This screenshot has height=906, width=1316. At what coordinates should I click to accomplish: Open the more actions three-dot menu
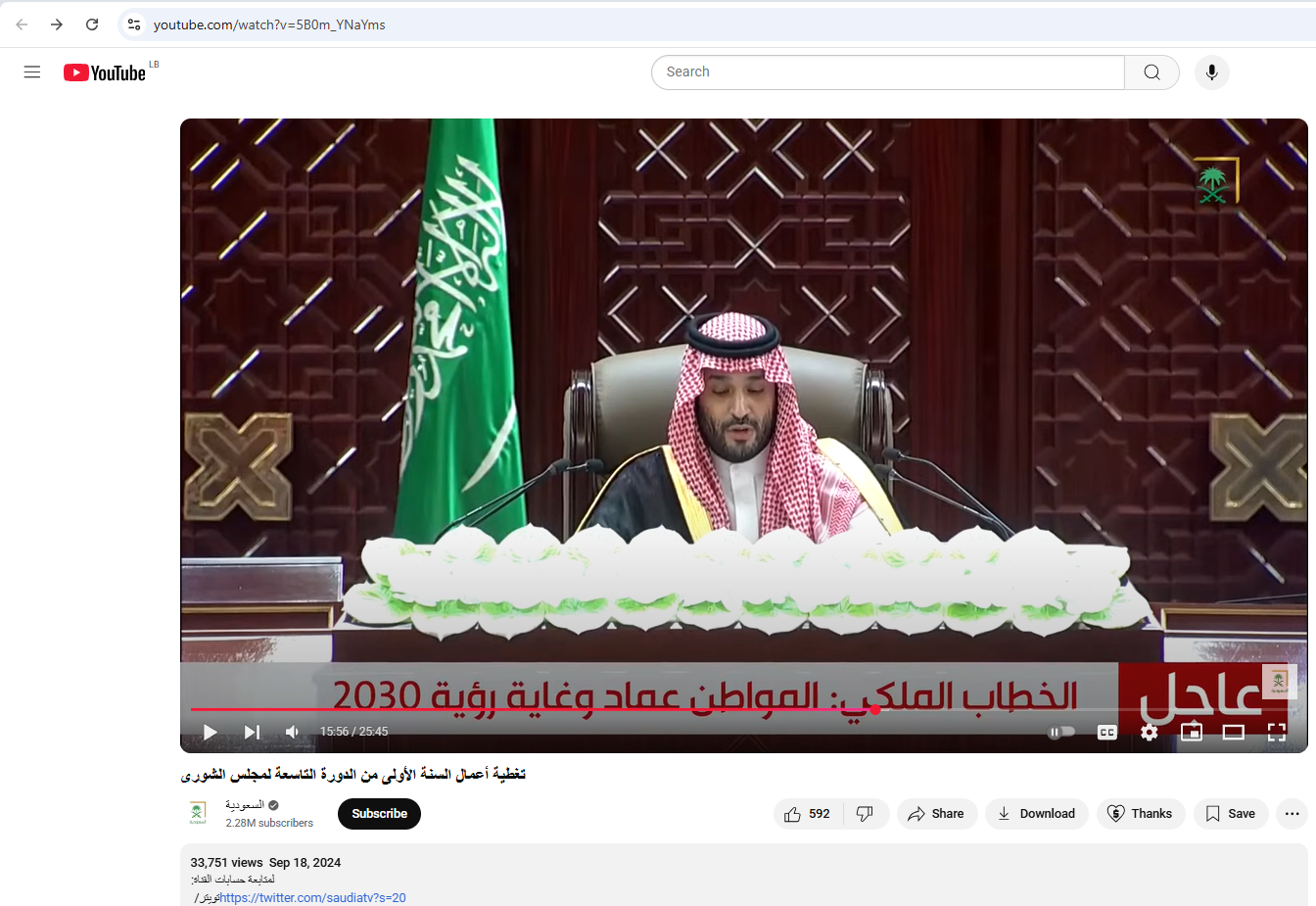click(x=1292, y=814)
